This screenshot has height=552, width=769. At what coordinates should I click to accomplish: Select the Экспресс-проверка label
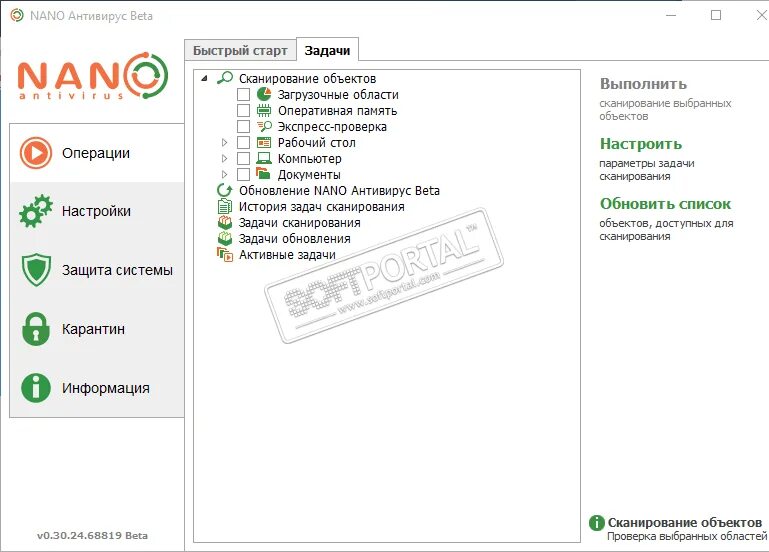point(332,127)
